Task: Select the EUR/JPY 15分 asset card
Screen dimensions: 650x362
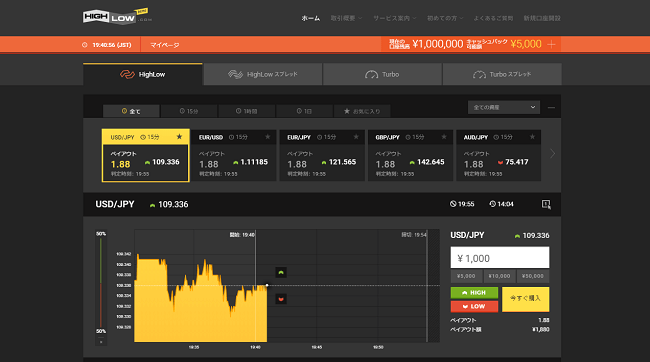Action: [x=322, y=155]
